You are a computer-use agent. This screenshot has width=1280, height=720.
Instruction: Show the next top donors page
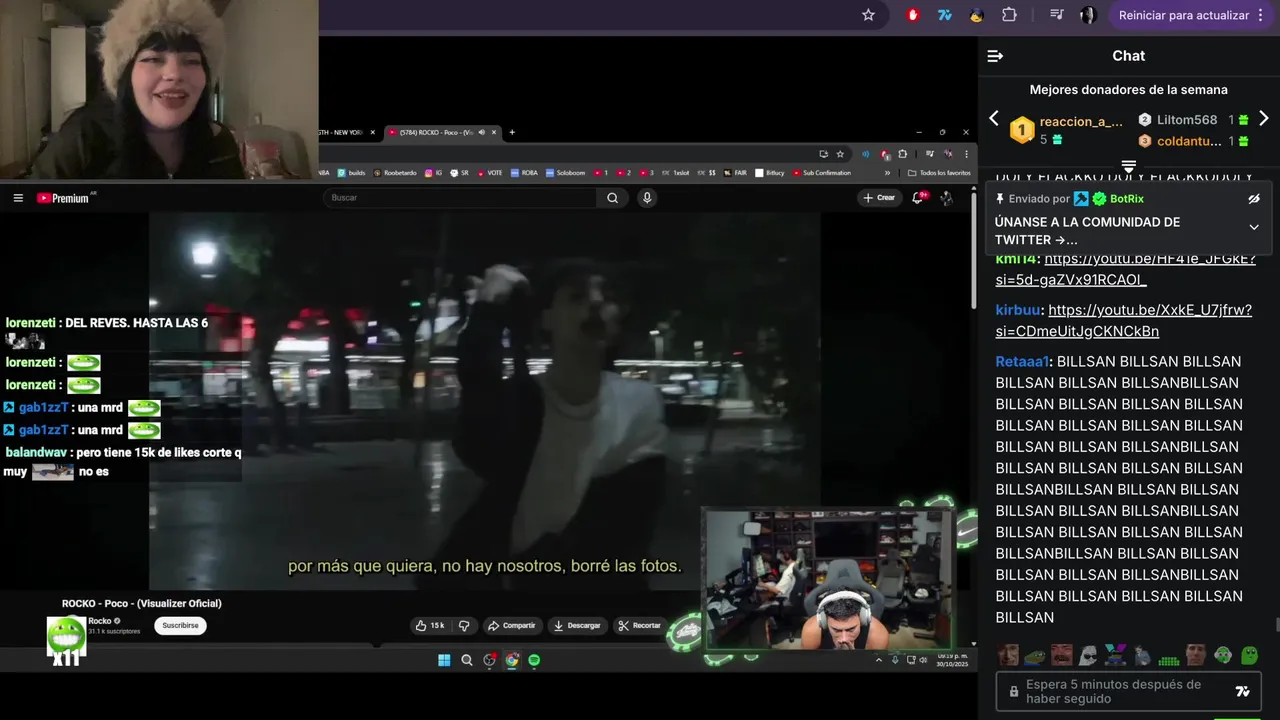[1263, 118]
